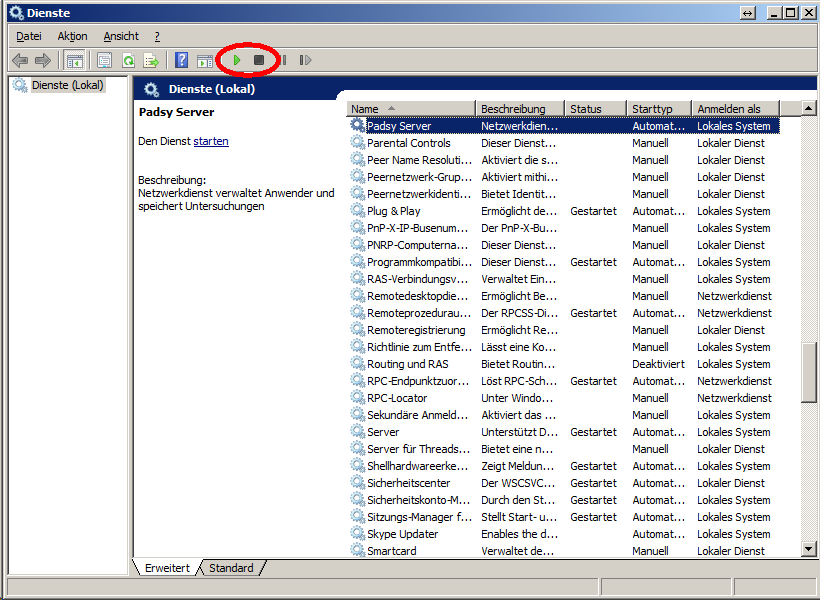Sort by the Status column header
The width and height of the screenshot is (820, 600).
point(593,108)
